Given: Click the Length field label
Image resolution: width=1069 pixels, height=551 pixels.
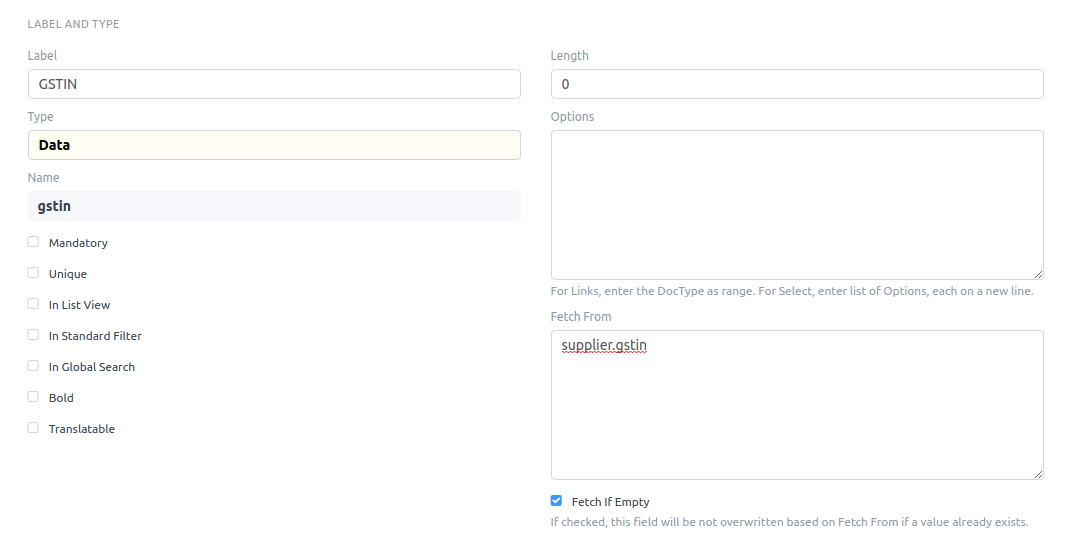Looking at the screenshot, I should [x=569, y=56].
